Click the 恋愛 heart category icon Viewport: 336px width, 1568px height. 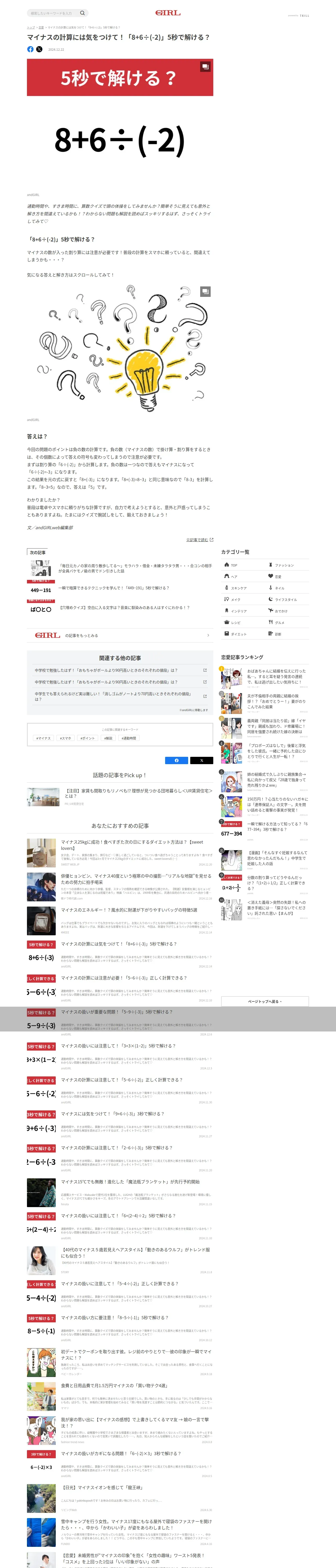point(271,577)
